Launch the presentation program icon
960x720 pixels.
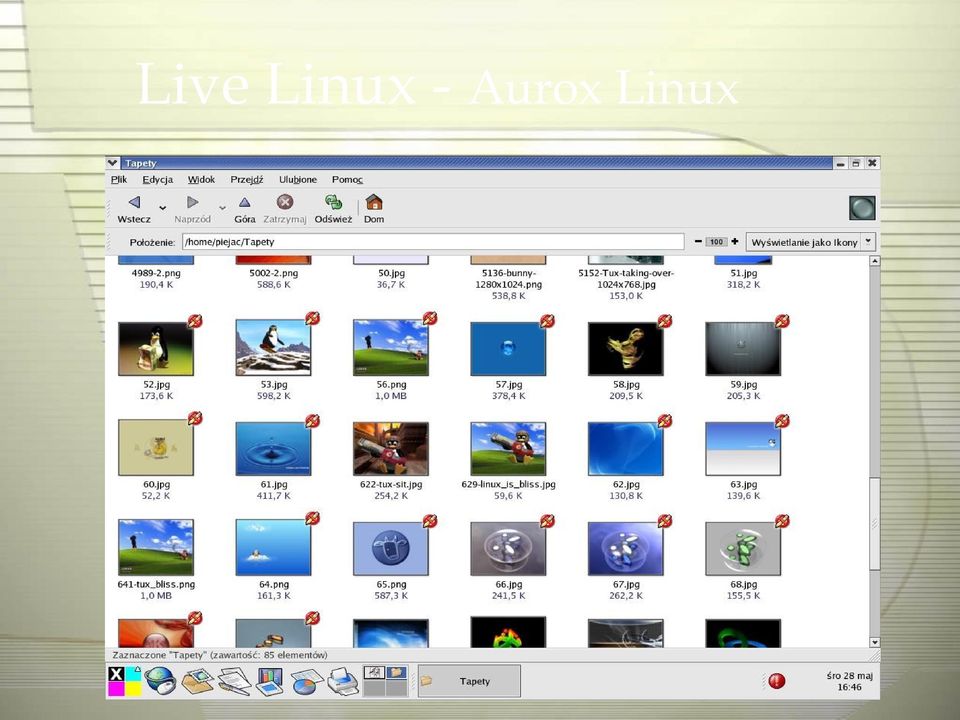coord(270,681)
